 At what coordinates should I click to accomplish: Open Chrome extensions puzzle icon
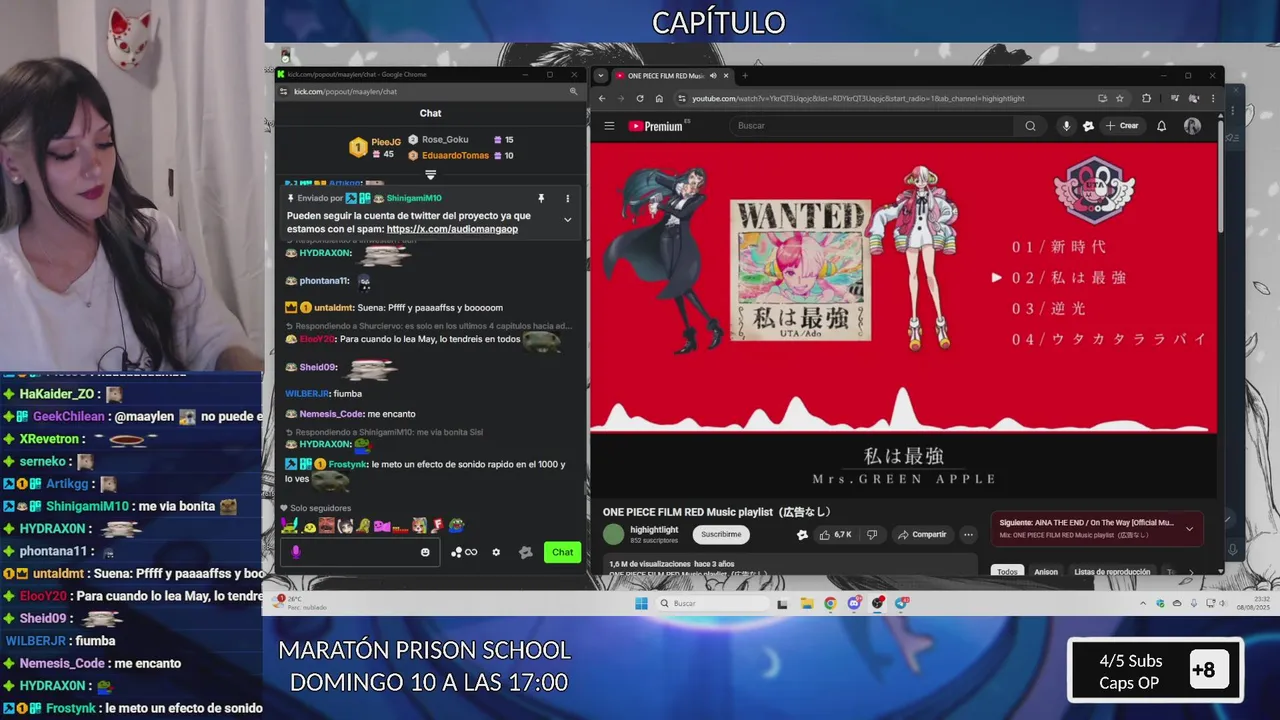tap(1146, 98)
